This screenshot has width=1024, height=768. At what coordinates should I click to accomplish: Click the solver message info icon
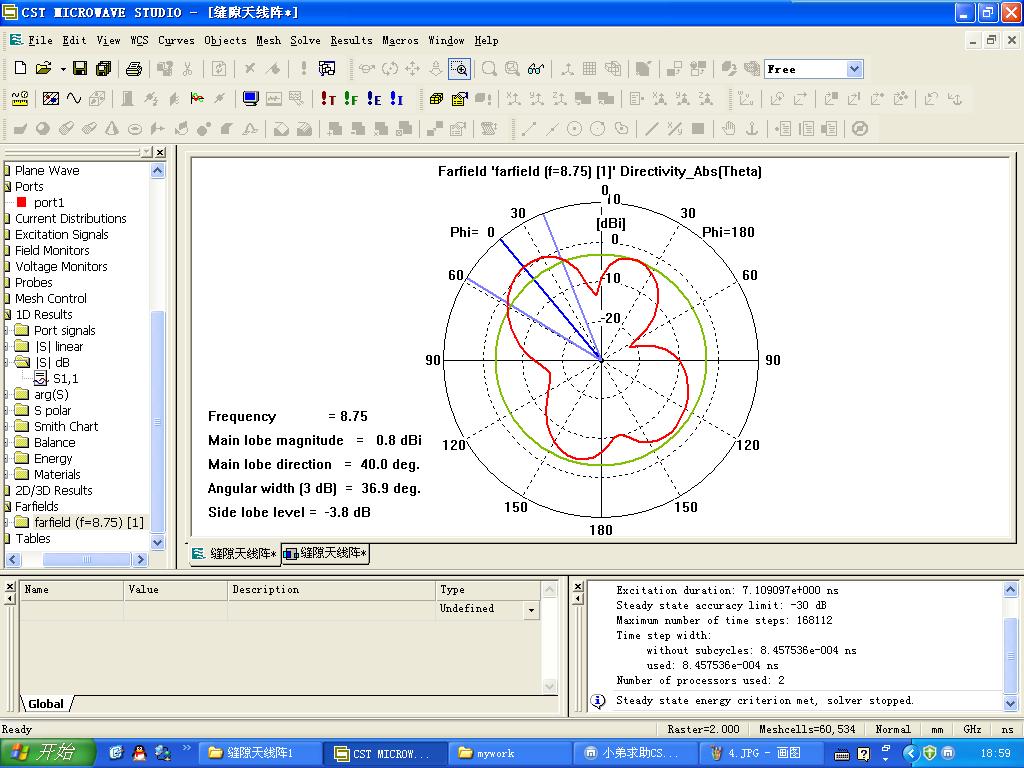pyautogui.click(x=598, y=701)
